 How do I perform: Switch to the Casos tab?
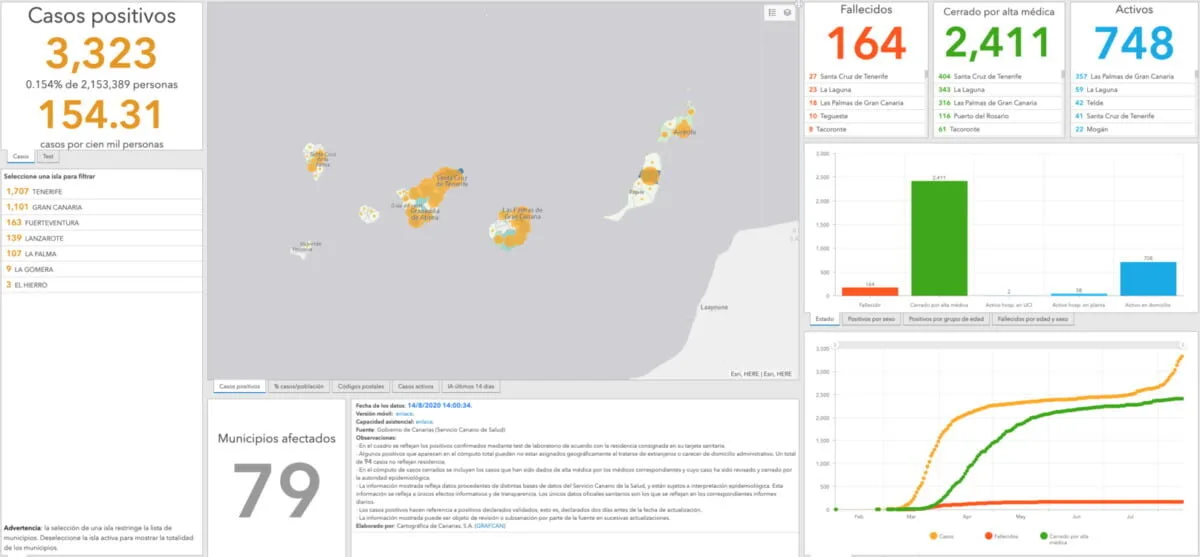coord(20,157)
